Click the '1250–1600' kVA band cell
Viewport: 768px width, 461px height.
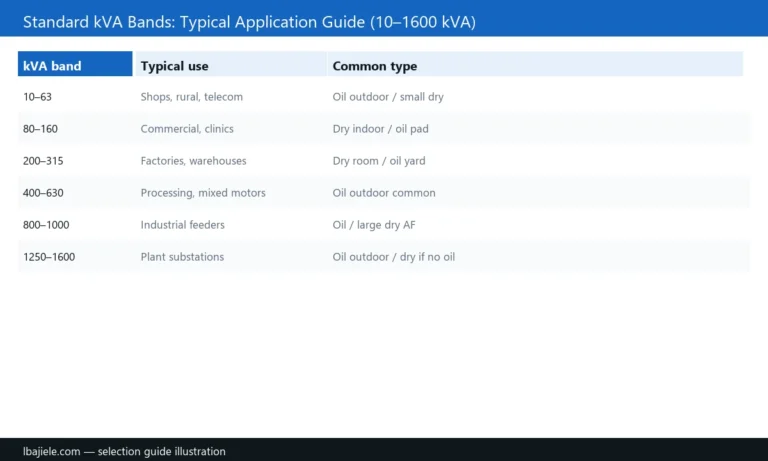(49, 257)
